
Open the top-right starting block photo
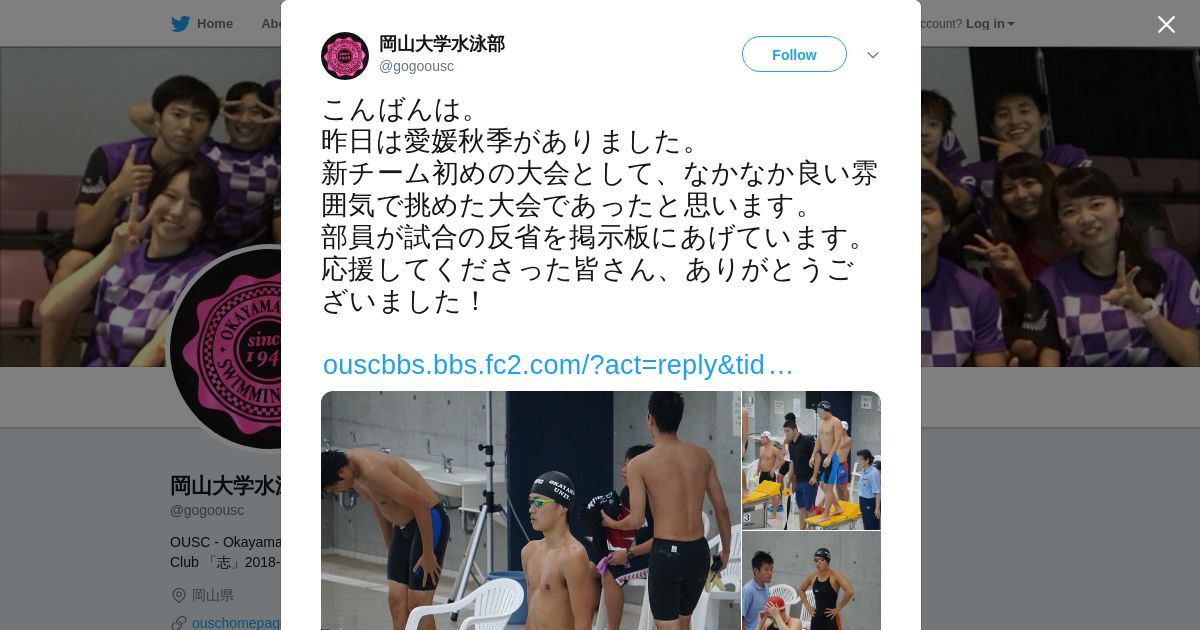pyautogui.click(x=811, y=460)
